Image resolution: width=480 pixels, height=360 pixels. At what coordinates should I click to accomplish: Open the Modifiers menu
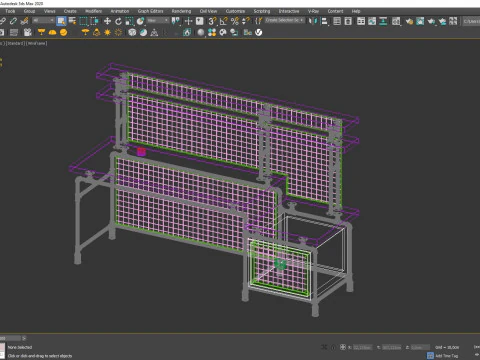[94, 11]
